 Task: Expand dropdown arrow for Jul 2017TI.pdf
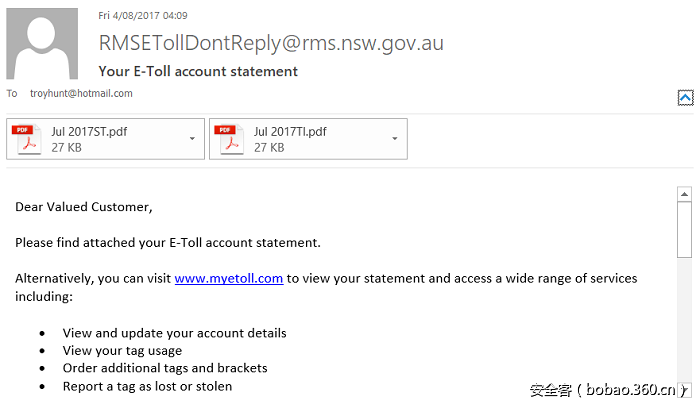396,139
